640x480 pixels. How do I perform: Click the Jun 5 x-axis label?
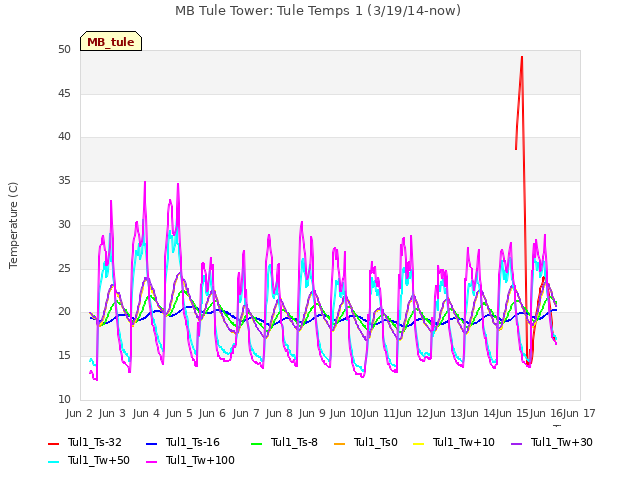[179, 413]
